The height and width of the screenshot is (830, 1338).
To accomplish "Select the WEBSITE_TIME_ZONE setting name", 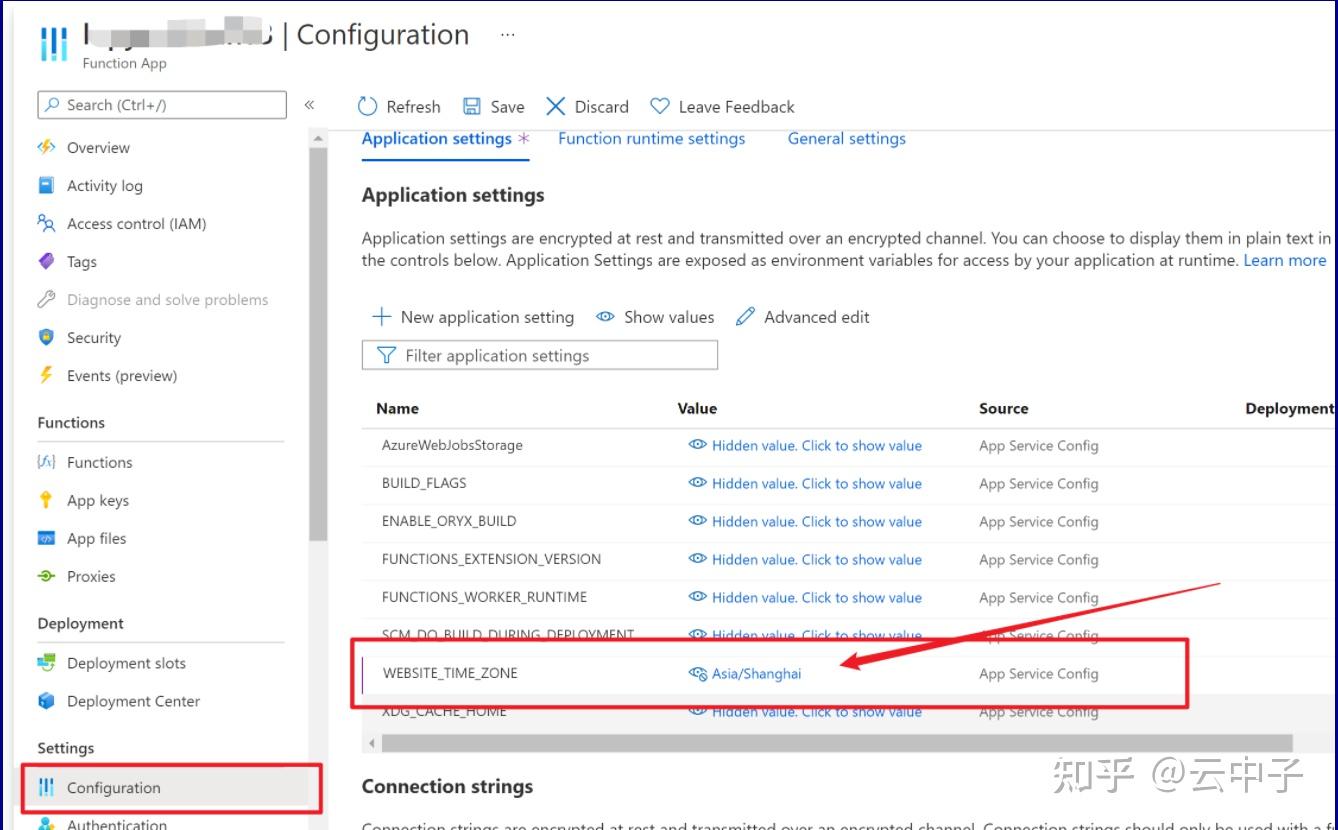I will pyautogui.click(x=450, y=673).
